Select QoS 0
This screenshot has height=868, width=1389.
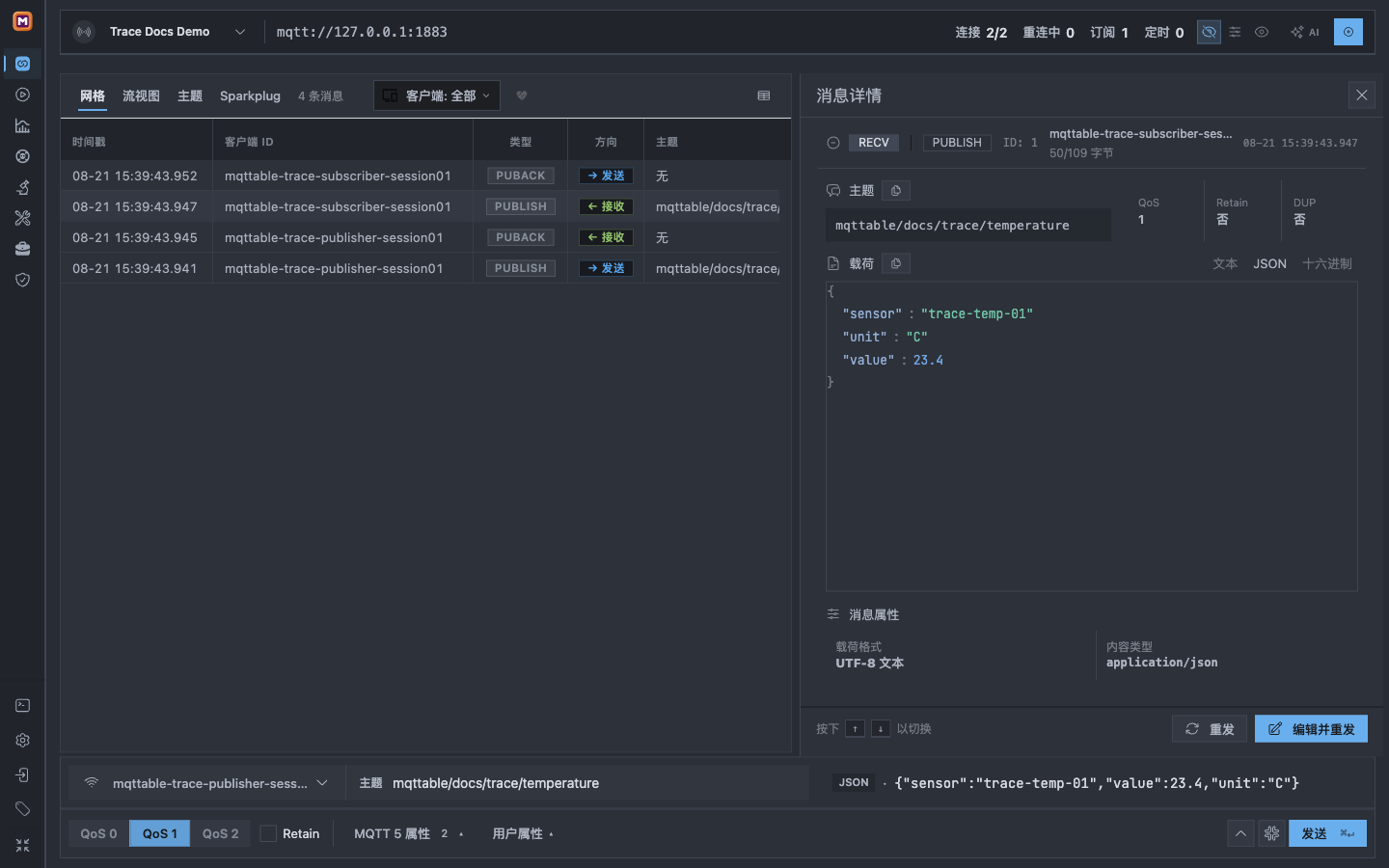tap(98, 833)
